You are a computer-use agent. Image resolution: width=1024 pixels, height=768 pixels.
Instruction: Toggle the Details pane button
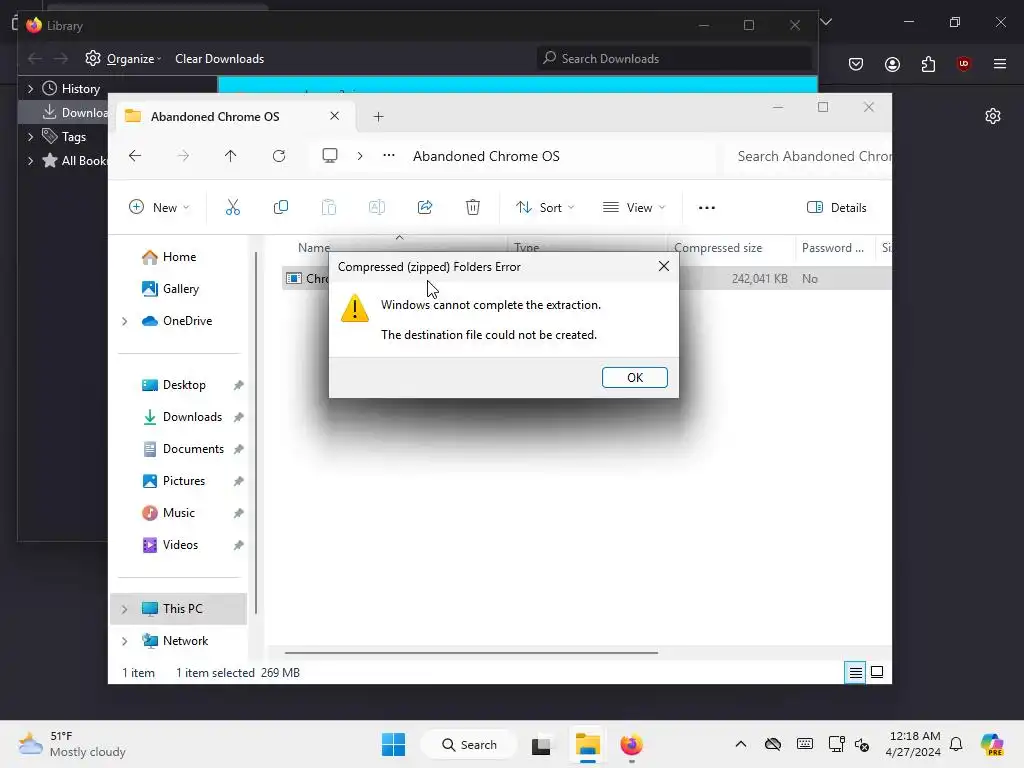(x=837, y=208)
